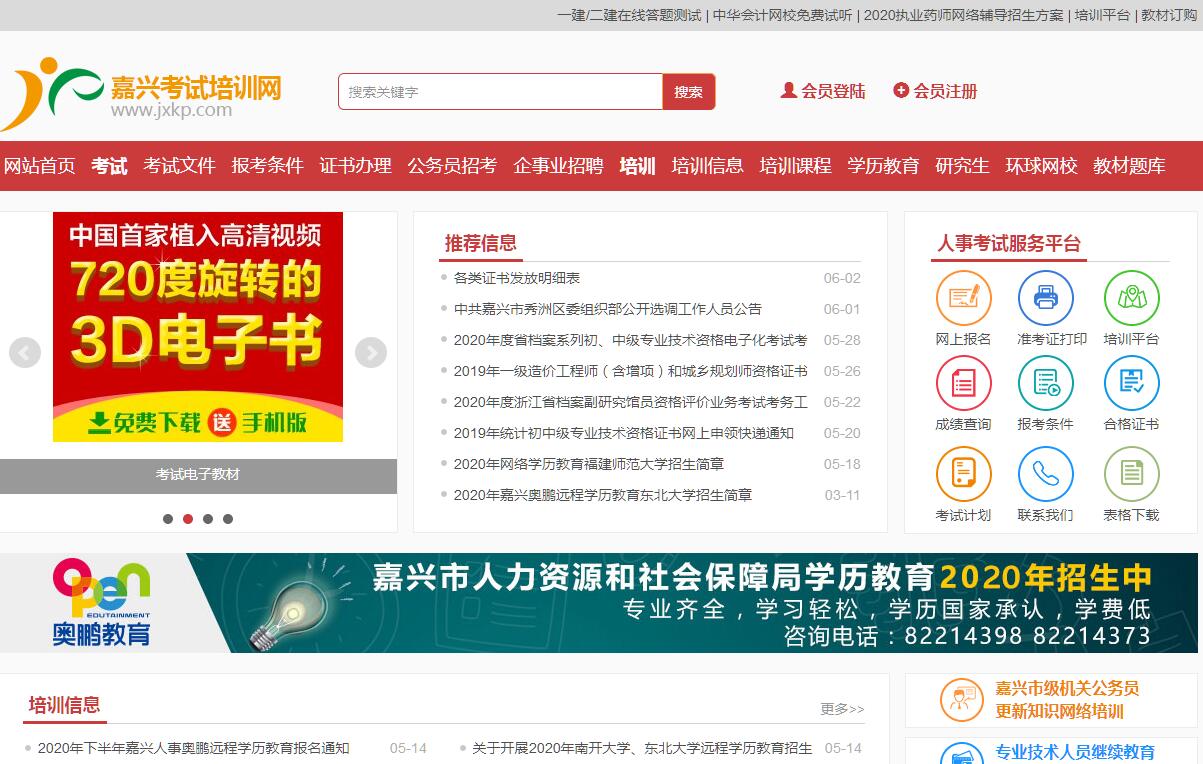The height and width of the screenshot is (764, 1203).
Task: Open 证书办理 in navigation bar
Action: coord(355,166)
